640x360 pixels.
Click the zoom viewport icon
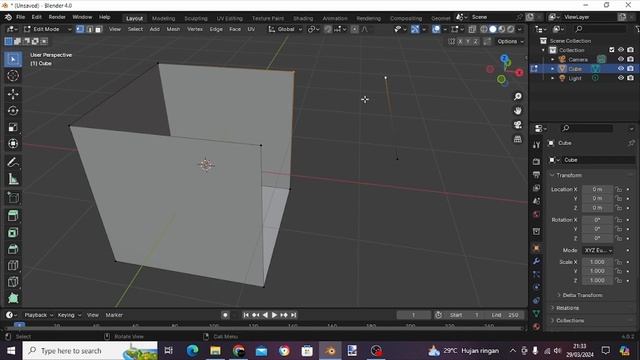(x=518, y=97)
